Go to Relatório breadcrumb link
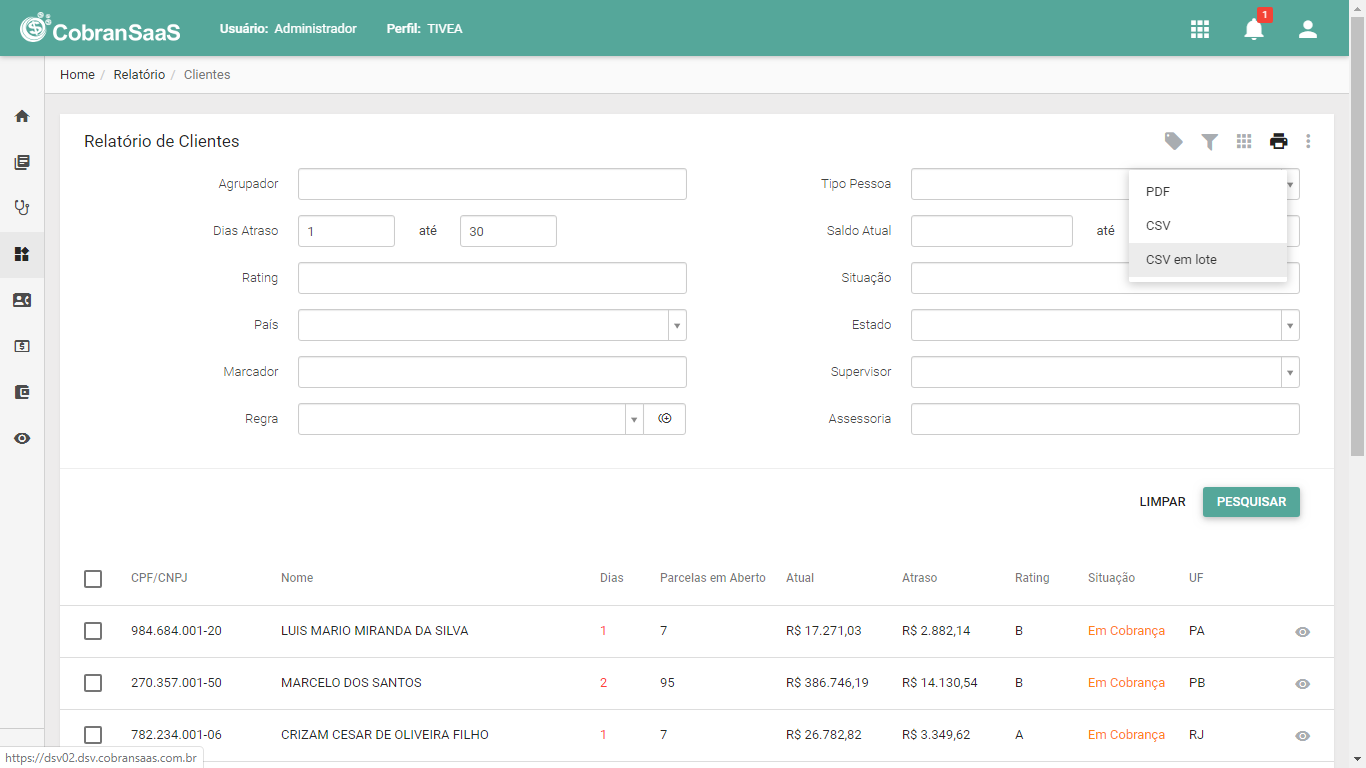1366x768 pixels. point(139,75)
